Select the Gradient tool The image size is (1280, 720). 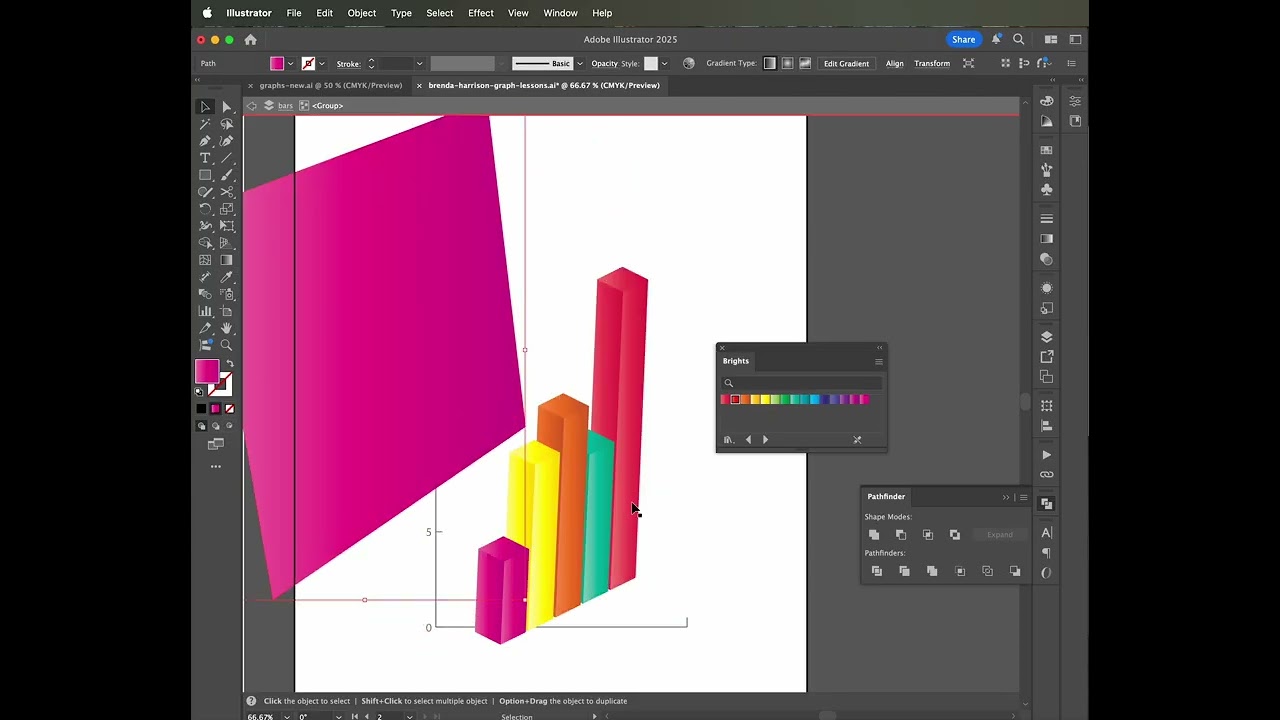point(227,260)
